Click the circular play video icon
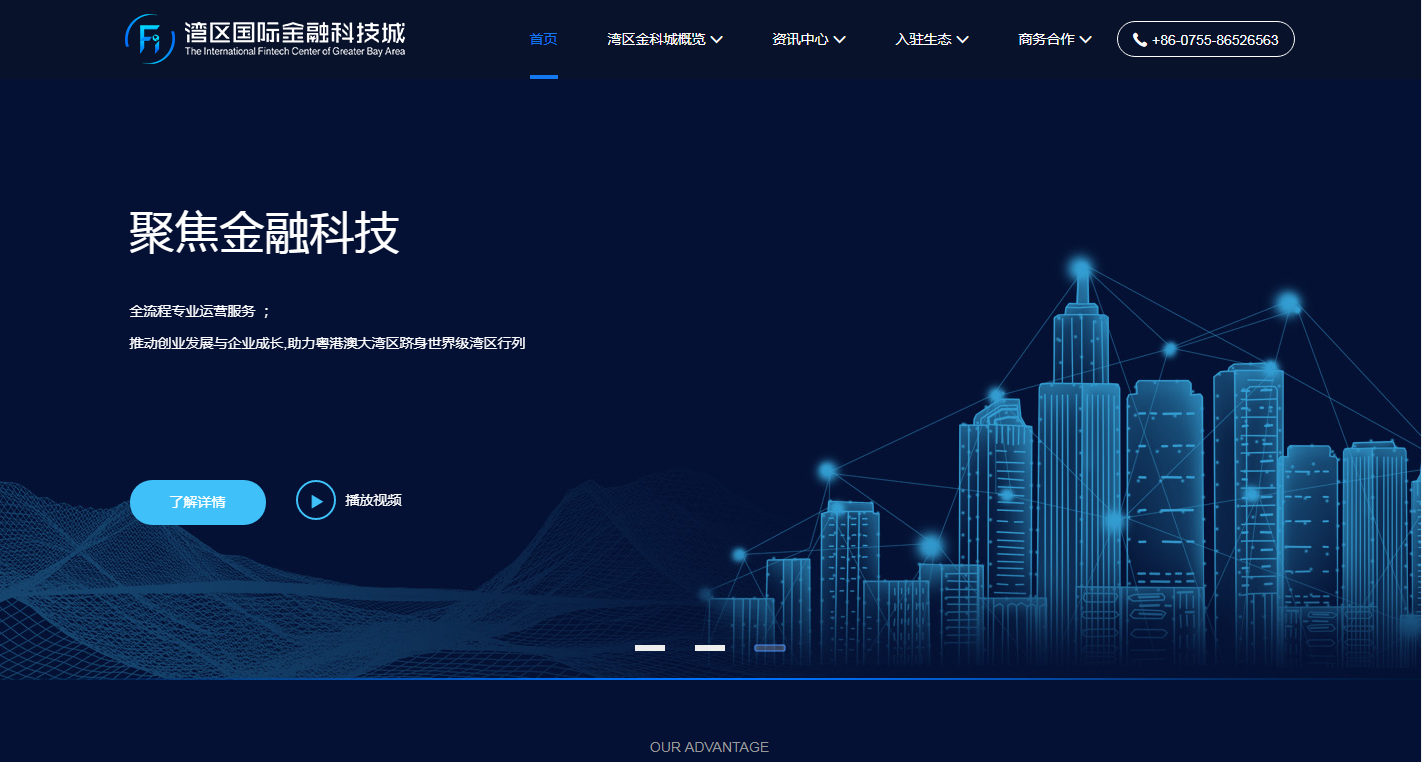This screenshot has height=762, width=1422. click(x=316, y=501)
